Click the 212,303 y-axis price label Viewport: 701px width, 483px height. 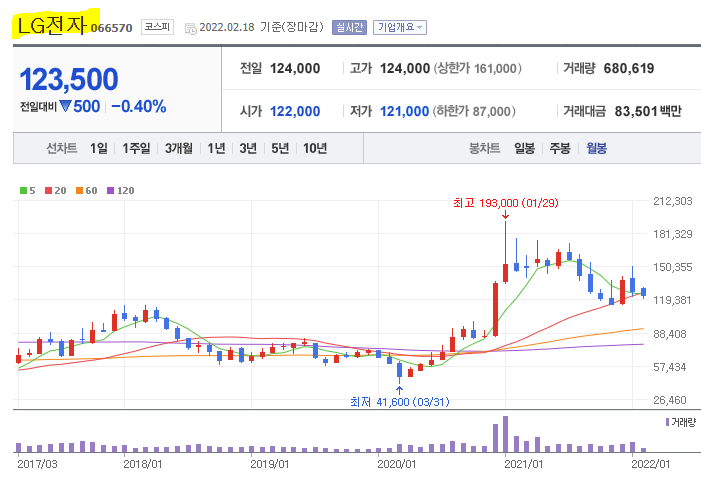coord(672,201)
